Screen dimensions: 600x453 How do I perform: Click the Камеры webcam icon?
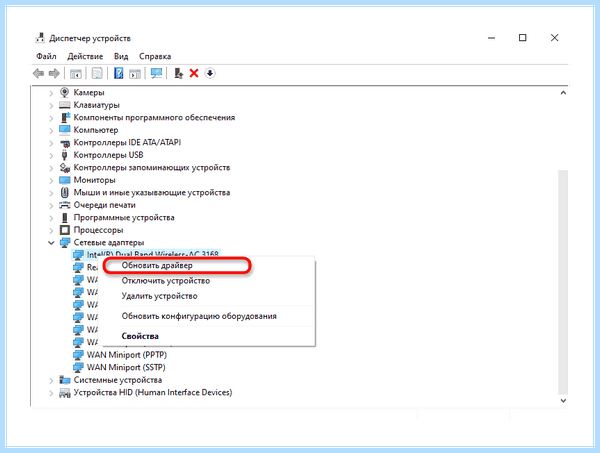pos(65,92)
